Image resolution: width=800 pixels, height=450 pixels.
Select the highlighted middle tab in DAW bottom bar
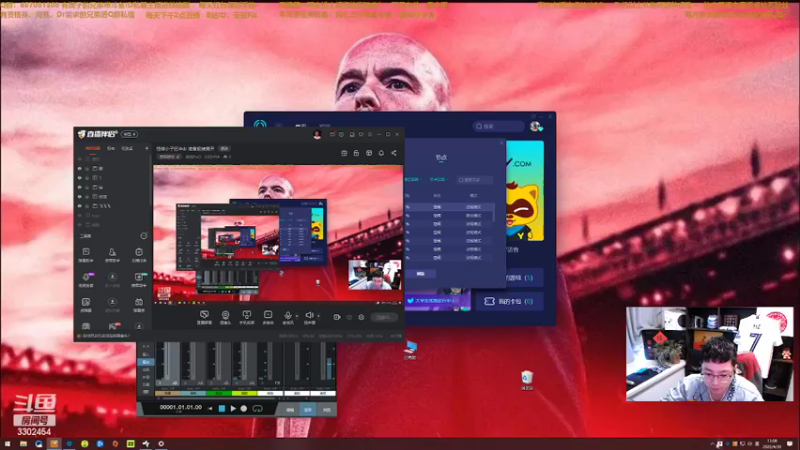pos(308,410)
